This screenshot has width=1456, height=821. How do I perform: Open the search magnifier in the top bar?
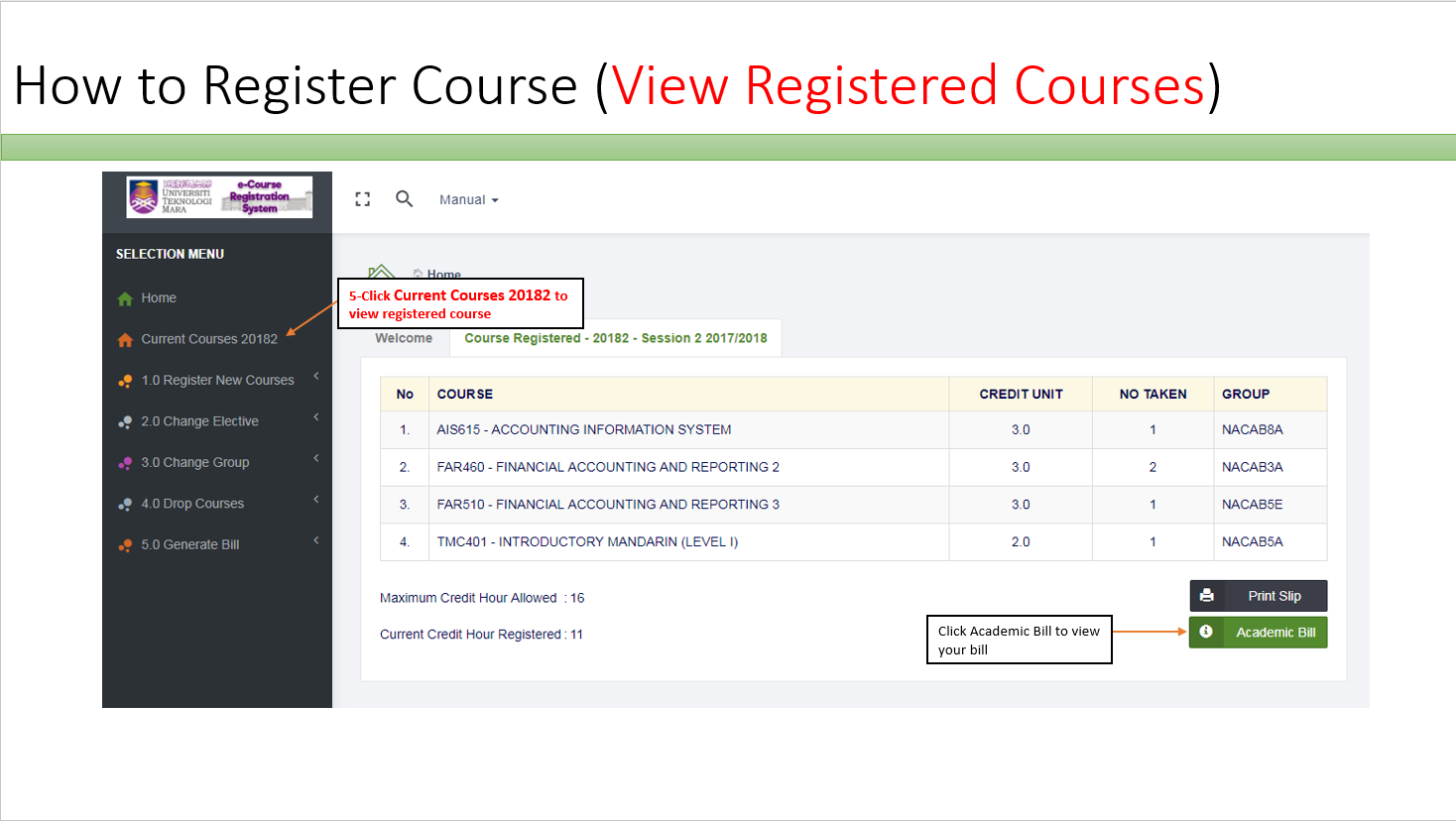tap(405, 198)
